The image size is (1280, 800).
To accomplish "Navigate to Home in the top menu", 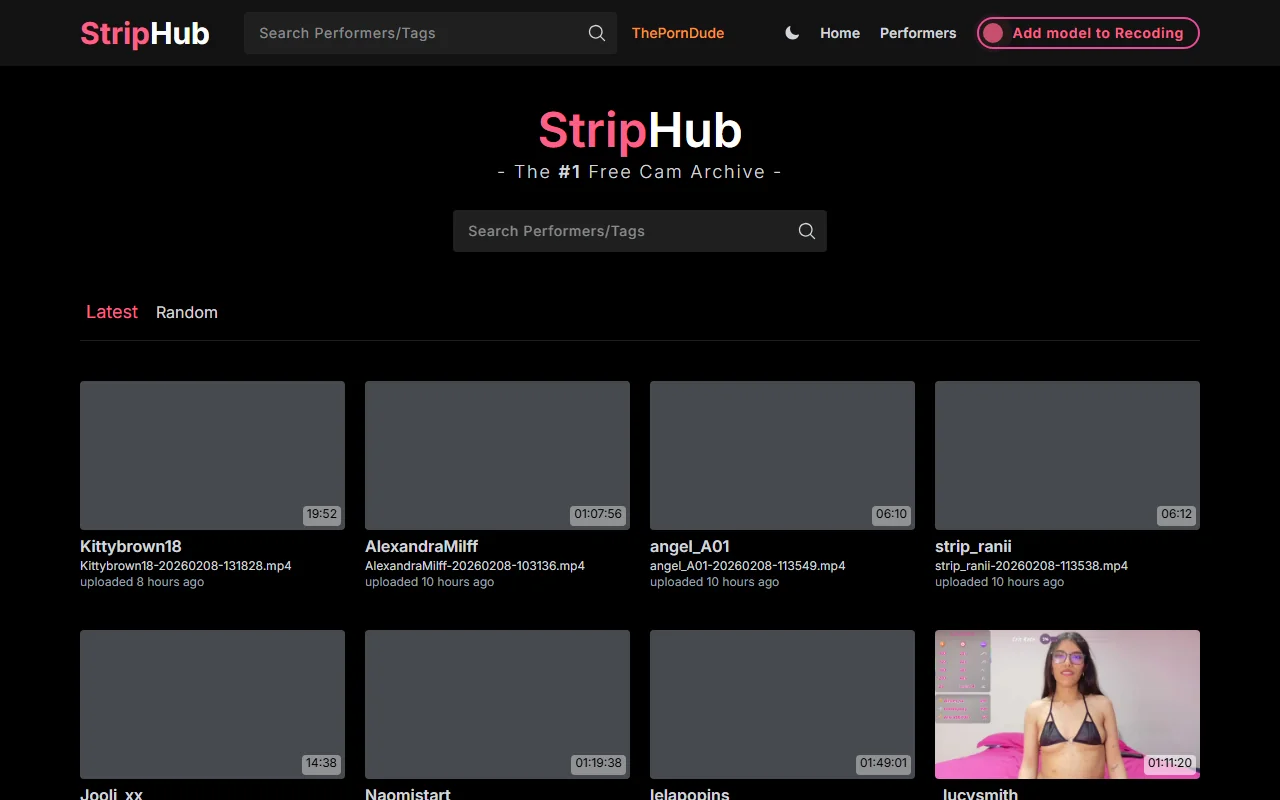I will coord(839,33).
